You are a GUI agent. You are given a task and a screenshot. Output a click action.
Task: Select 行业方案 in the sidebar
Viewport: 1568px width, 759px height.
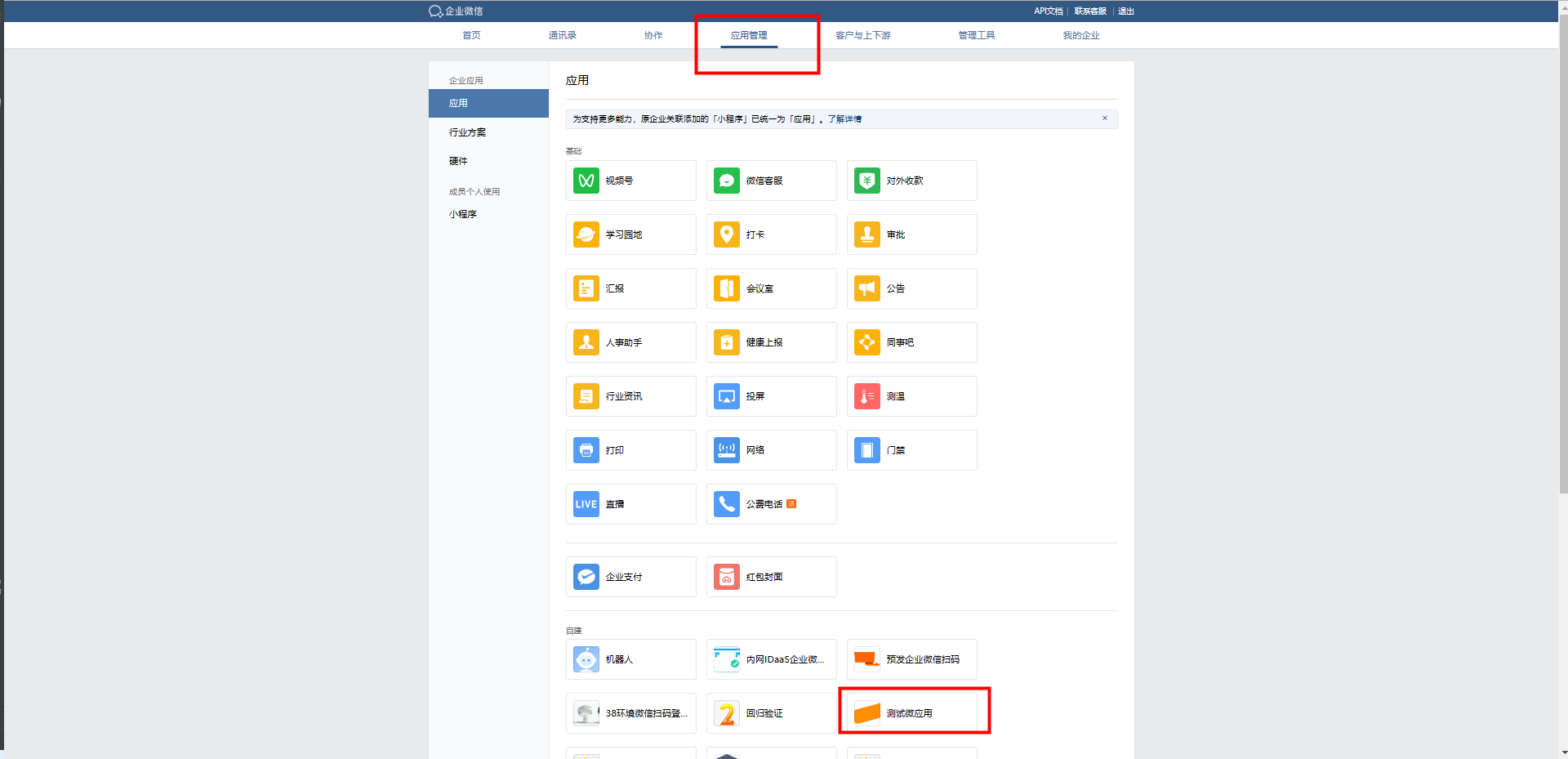point(467,132)
